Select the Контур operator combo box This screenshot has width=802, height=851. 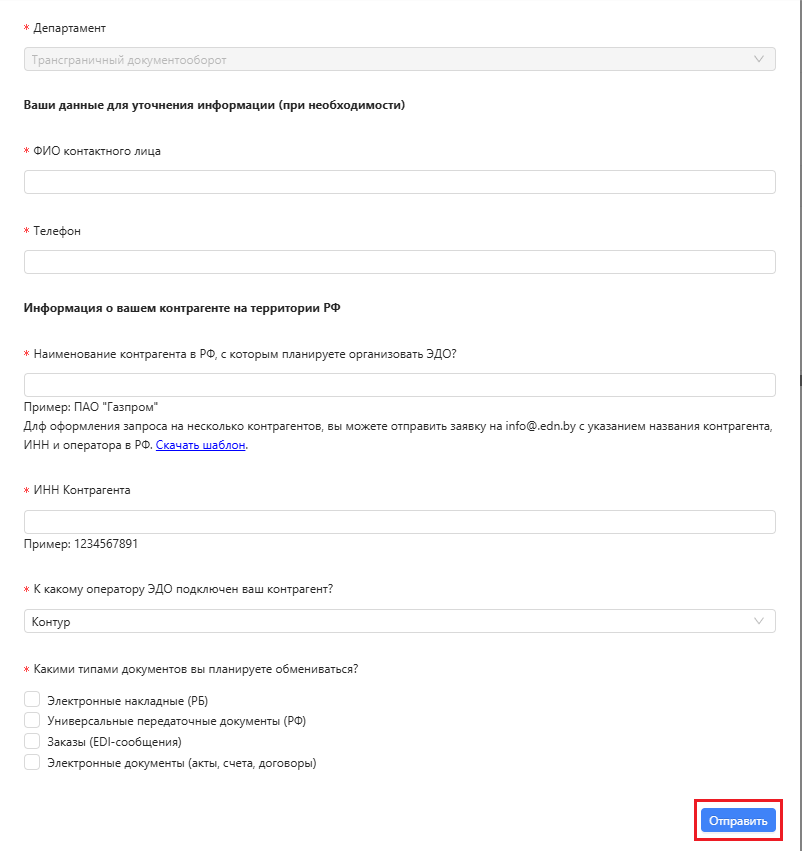(399, 621)
